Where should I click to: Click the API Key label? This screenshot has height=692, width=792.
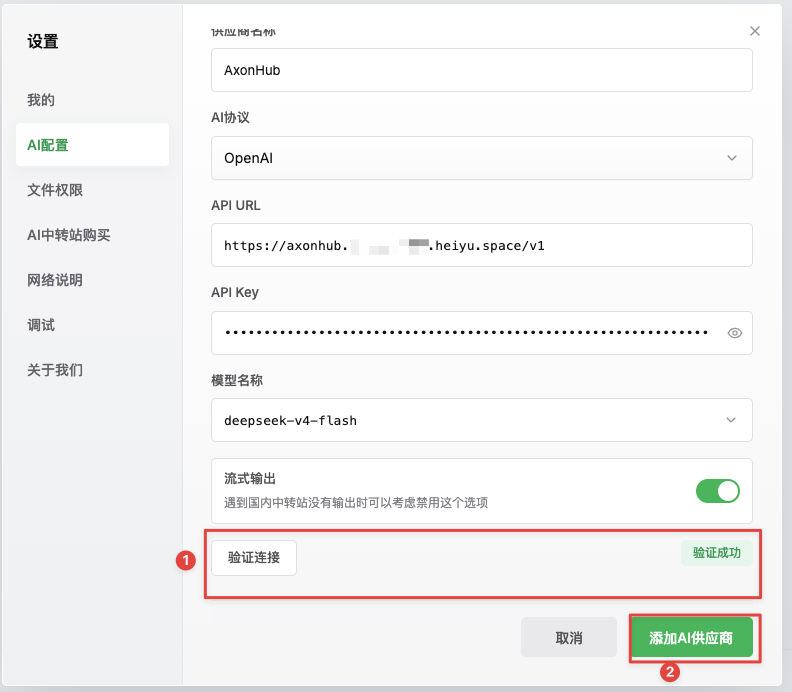pos(235,292)
